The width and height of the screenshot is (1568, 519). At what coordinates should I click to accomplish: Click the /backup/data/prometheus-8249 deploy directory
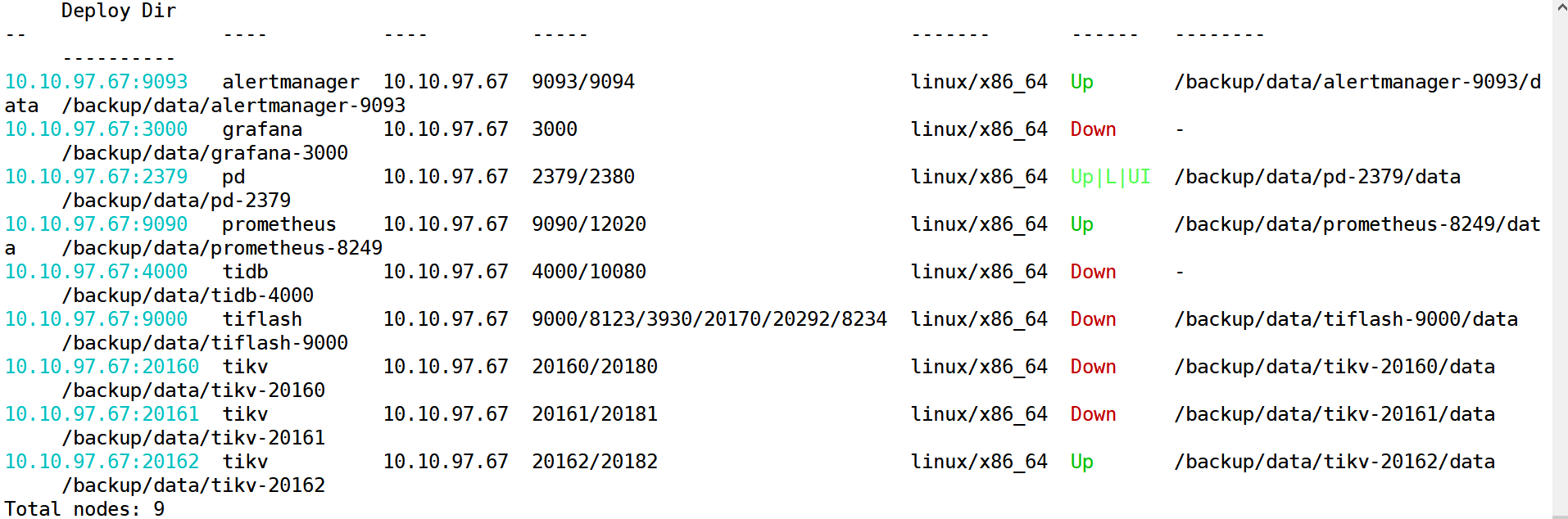pos(223,248)
